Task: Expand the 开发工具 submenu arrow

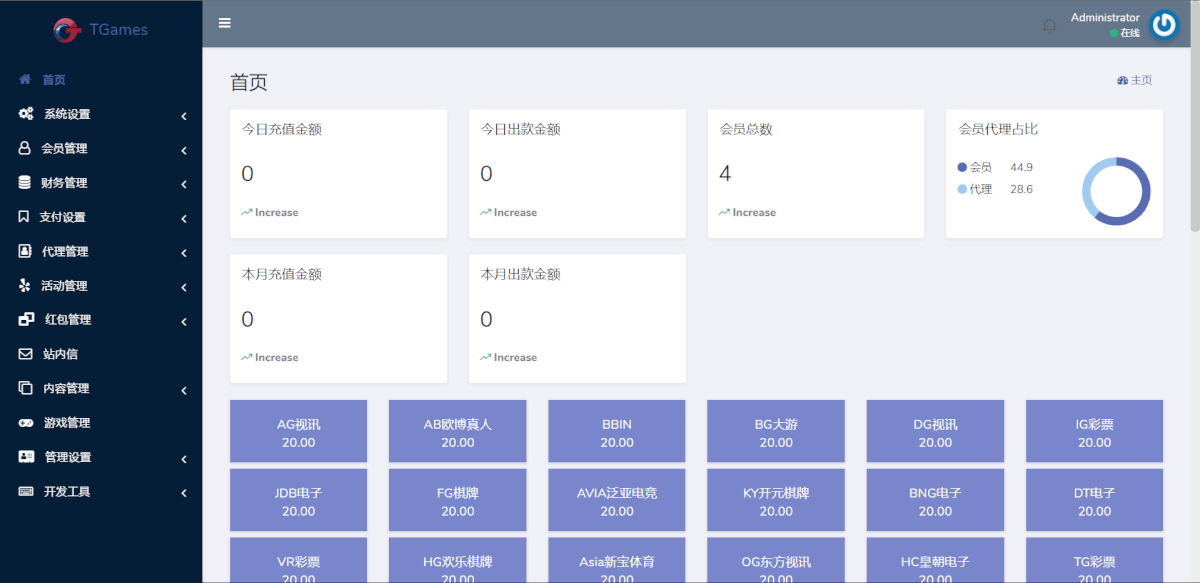Action: click(x=184, y=493)
